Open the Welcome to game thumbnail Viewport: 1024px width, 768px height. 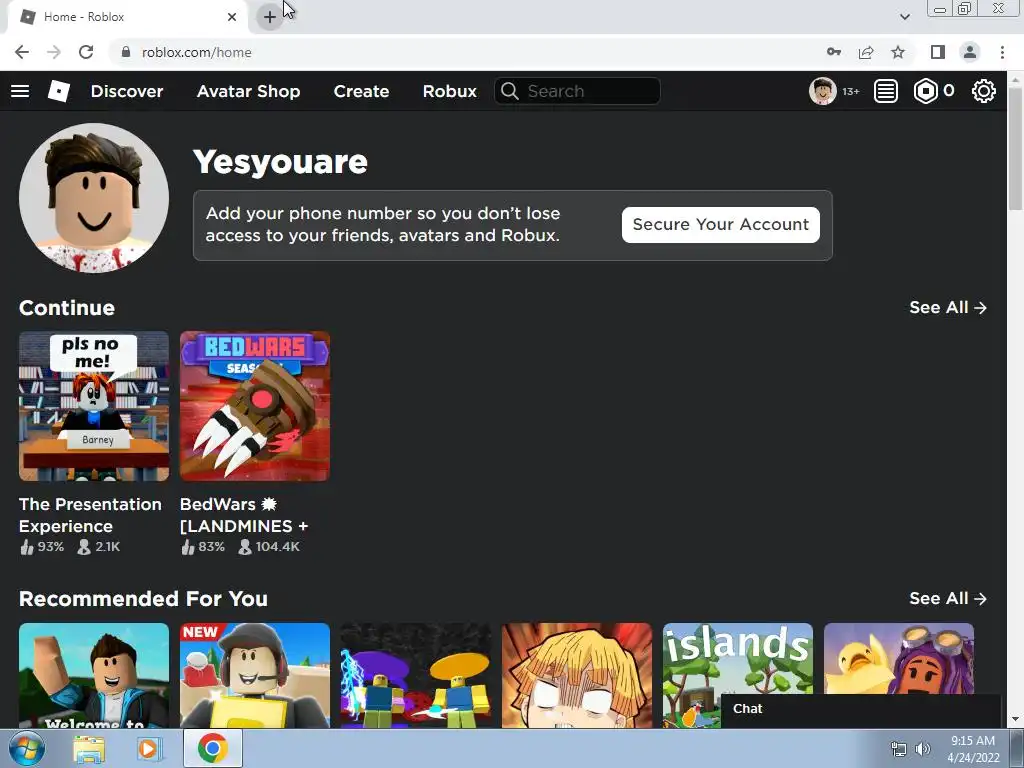93,675
